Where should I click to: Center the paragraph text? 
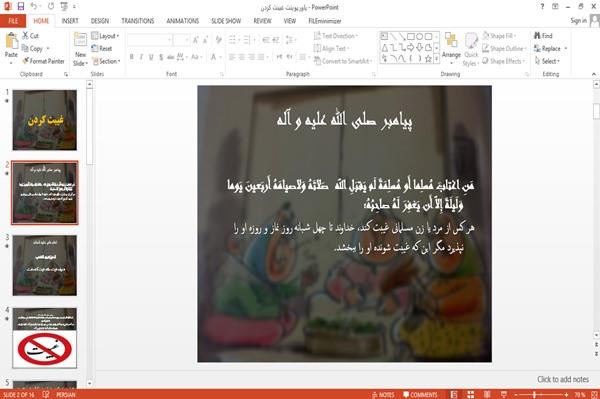[x=241, y=57]
